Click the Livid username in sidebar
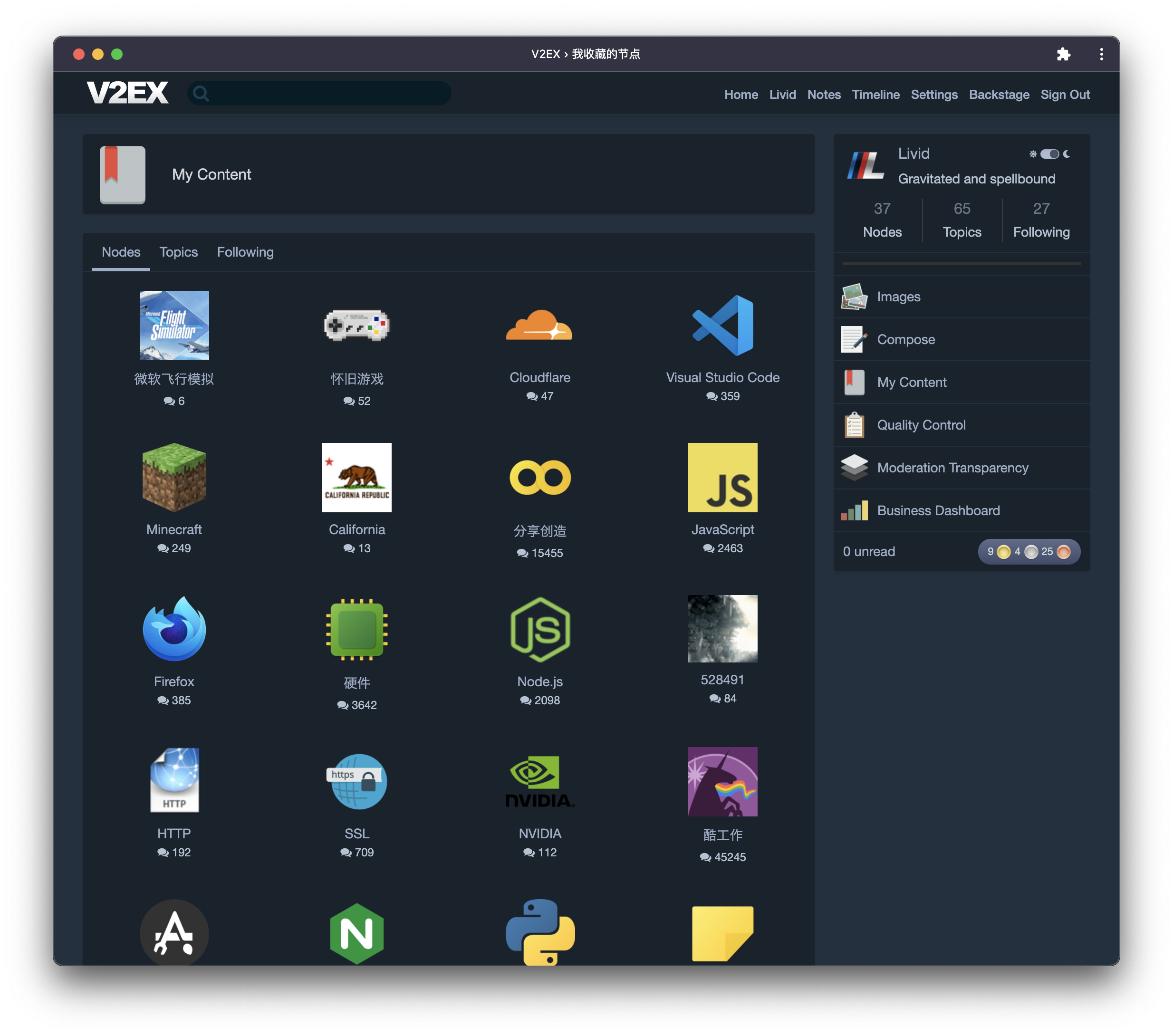The width and height of the screenshot is (1173, 1036). pos(913,154)
